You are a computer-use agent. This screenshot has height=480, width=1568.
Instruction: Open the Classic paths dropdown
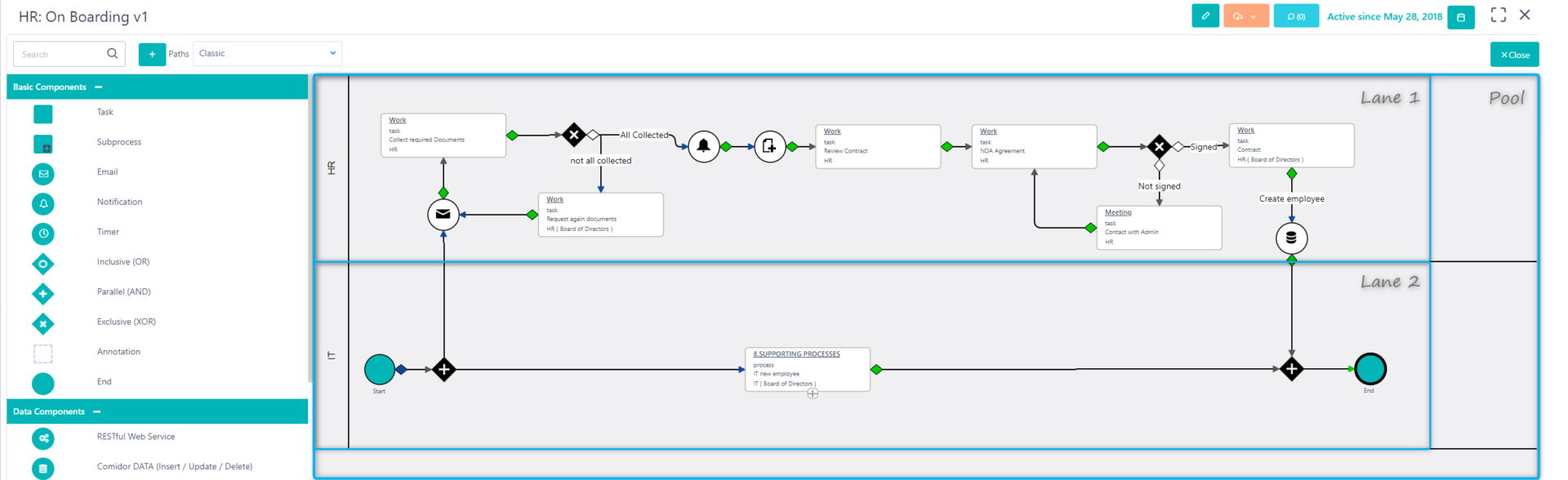(267, 54)
